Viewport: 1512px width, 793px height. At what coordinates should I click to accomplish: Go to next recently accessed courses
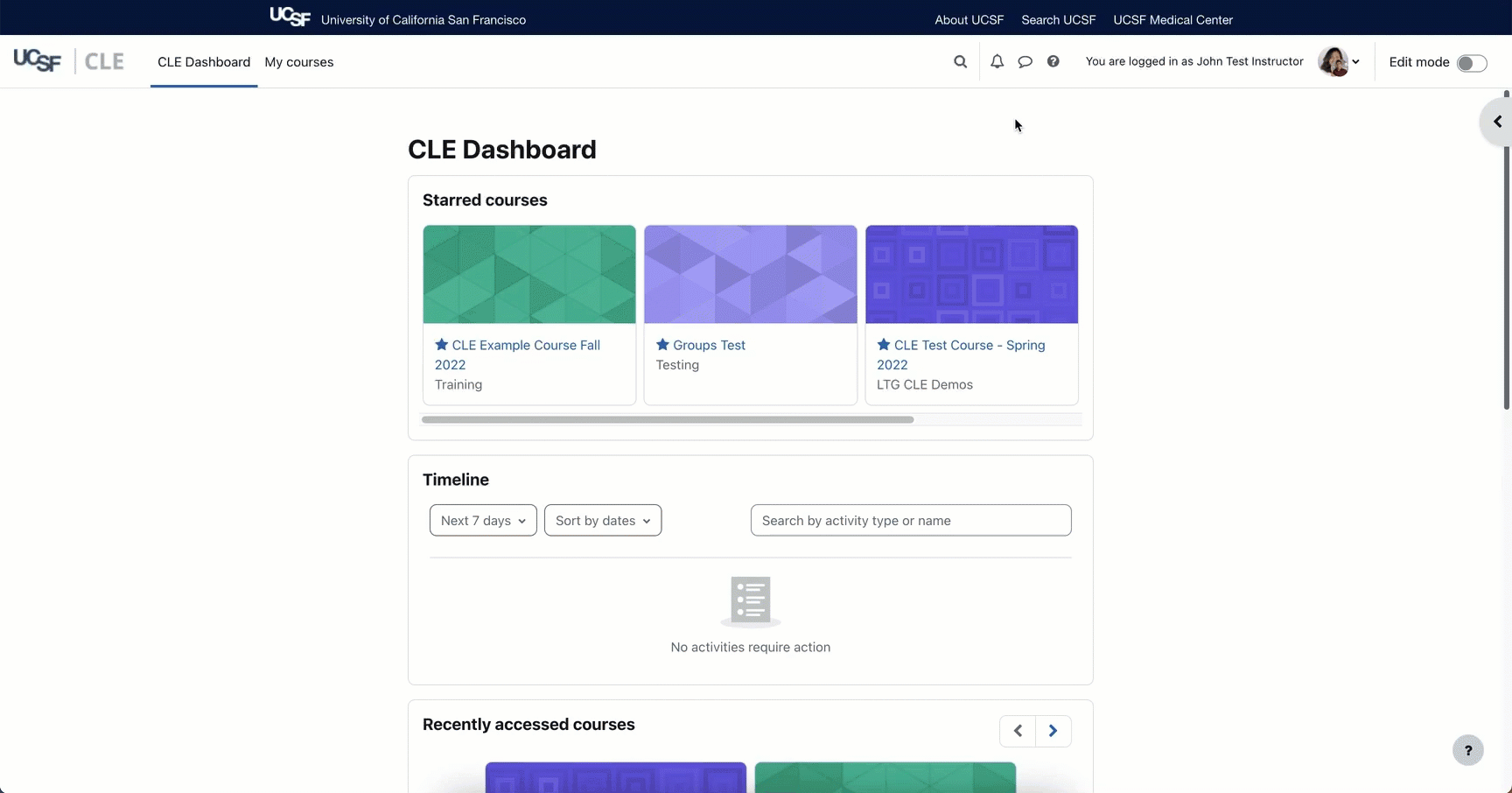click(x=1053, y=731)
